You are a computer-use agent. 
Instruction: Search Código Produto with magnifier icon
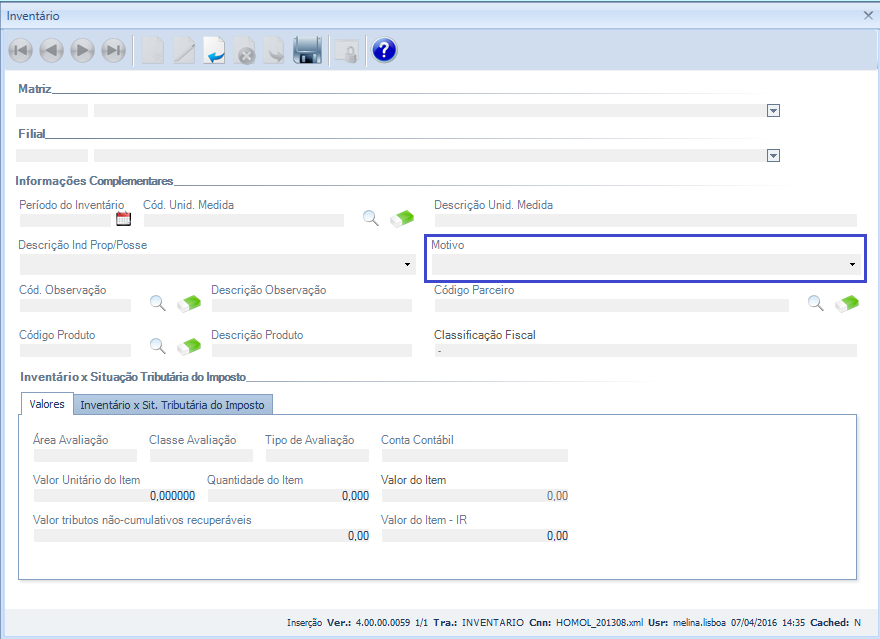(x=157, y=347)
